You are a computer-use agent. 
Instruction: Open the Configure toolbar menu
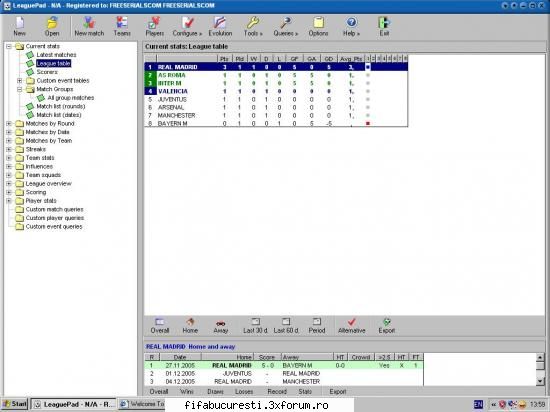(187, 27)
